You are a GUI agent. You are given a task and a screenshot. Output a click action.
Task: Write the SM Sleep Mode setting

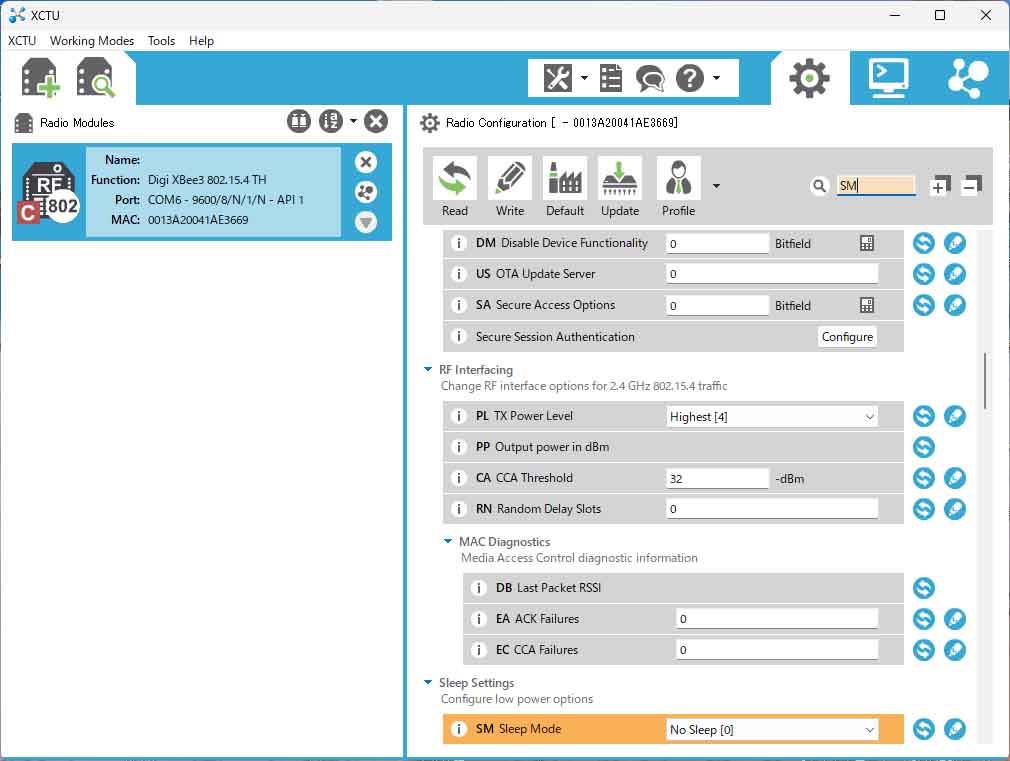click(x=955, y=729)
